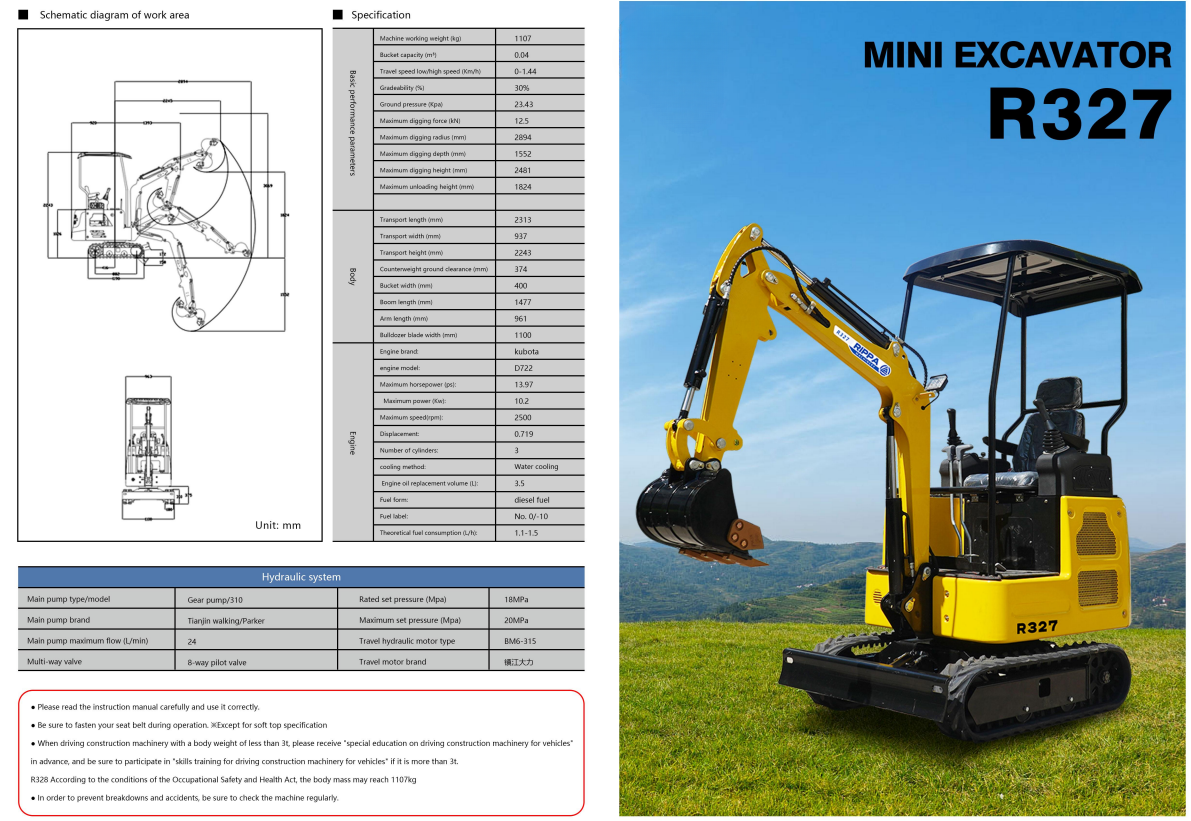This screenshot has width=1191, height=821.
Task: Click 'Arm length (mm)' label
Action: [403, 319]
